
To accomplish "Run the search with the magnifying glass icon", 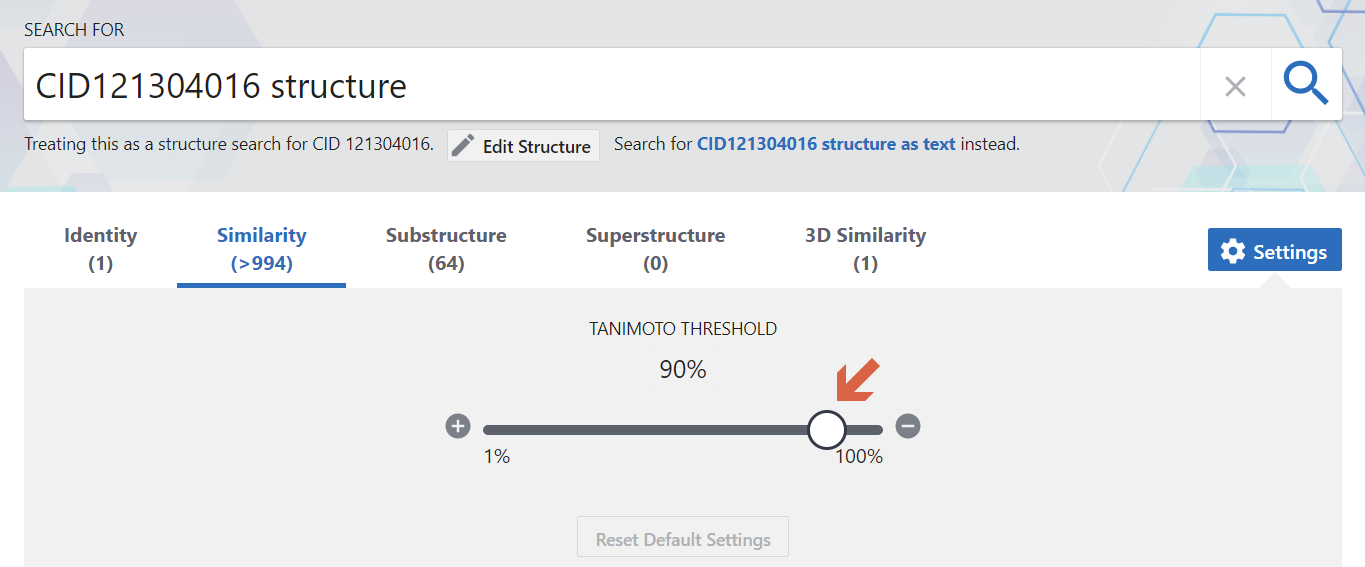I will tap(1306, 85).
